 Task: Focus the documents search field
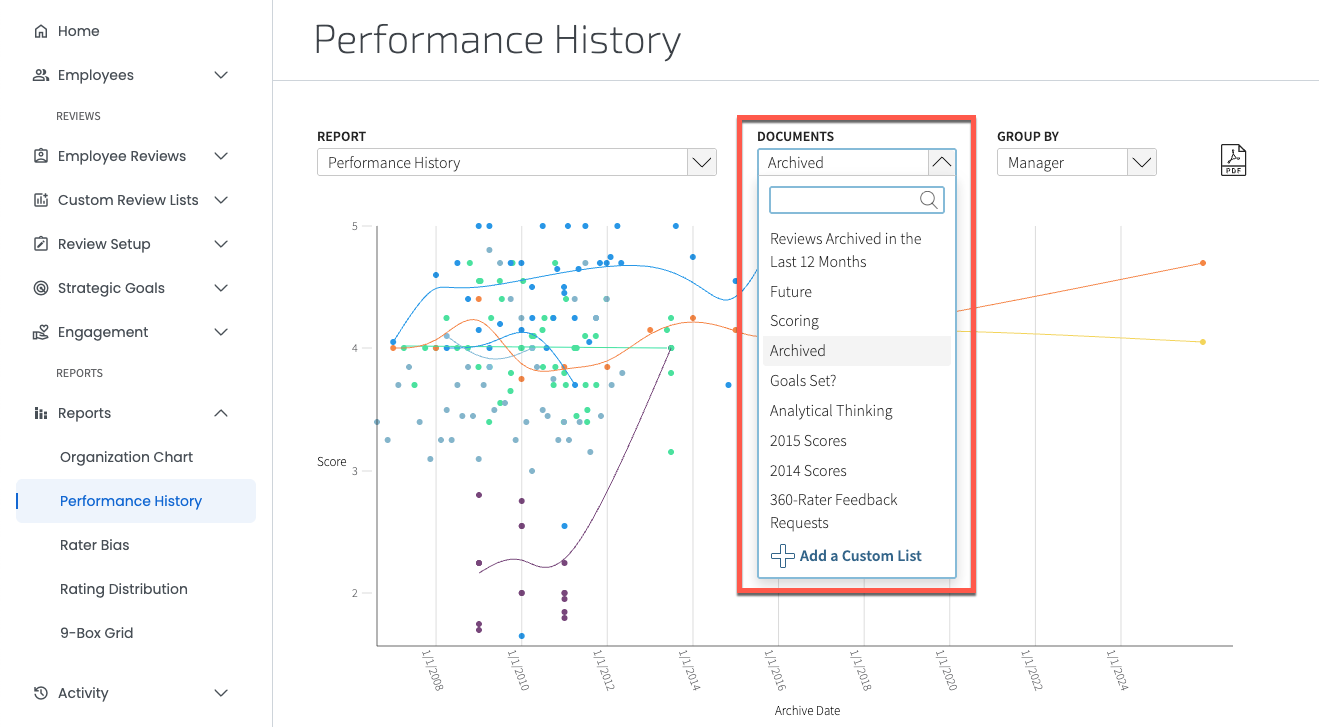pos(856,200)
